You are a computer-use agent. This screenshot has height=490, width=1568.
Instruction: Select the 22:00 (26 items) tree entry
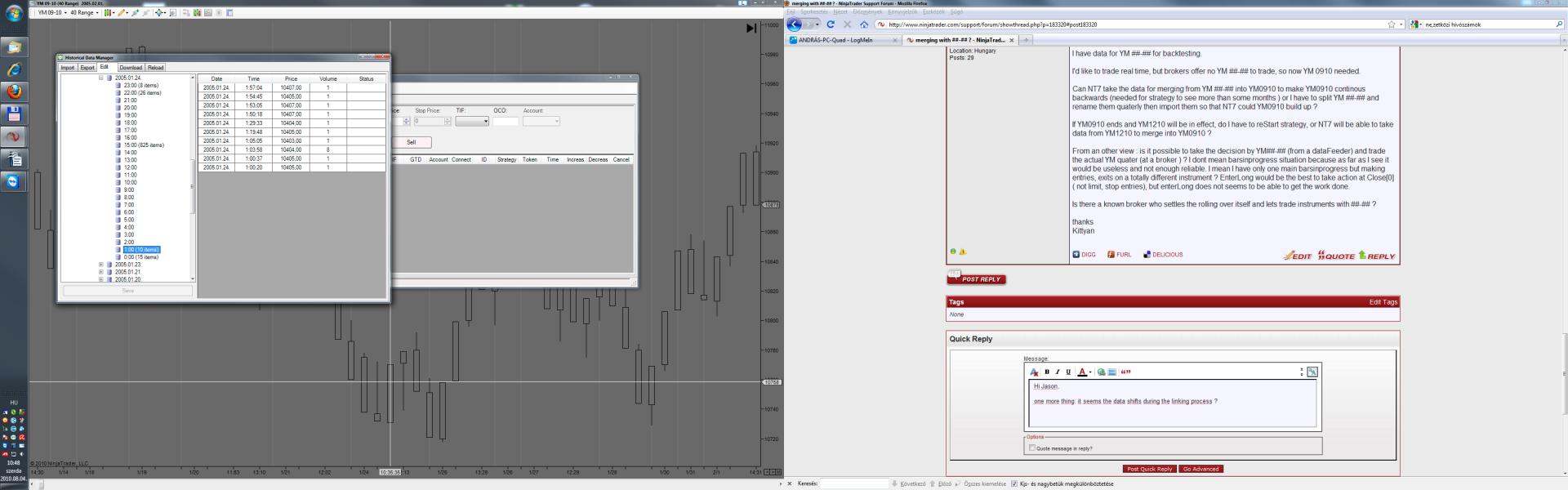[143, 92]
